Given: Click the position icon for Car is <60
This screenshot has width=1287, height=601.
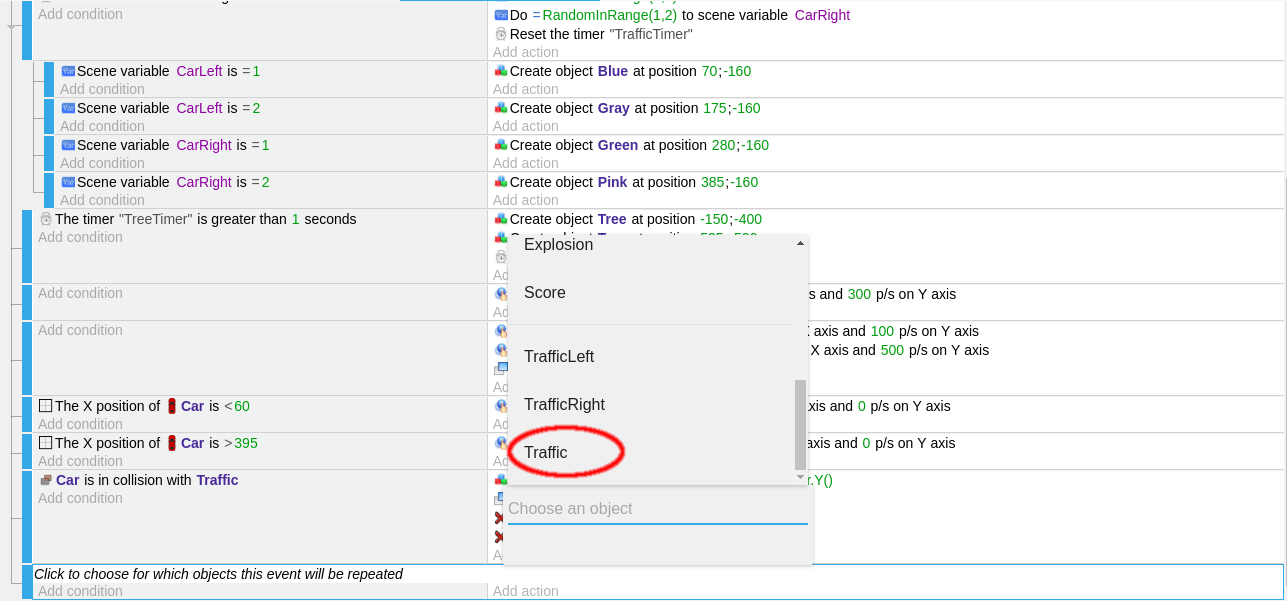Looking at the screenshot, I should click(45, 406).
